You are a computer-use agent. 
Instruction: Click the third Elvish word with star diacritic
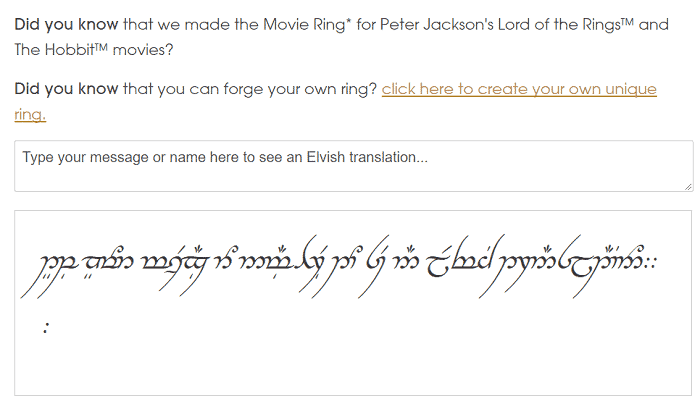click(174, 268)
